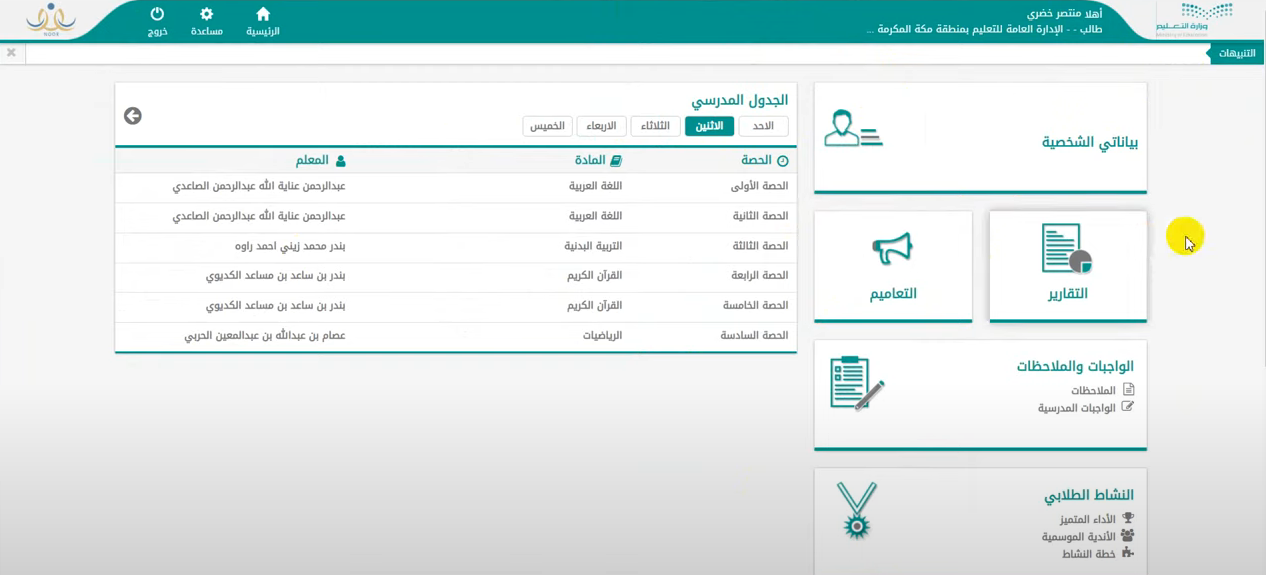
Task: Open Outstanding Performance (الأداء المتميز) link
Action: click(1087, 519)
